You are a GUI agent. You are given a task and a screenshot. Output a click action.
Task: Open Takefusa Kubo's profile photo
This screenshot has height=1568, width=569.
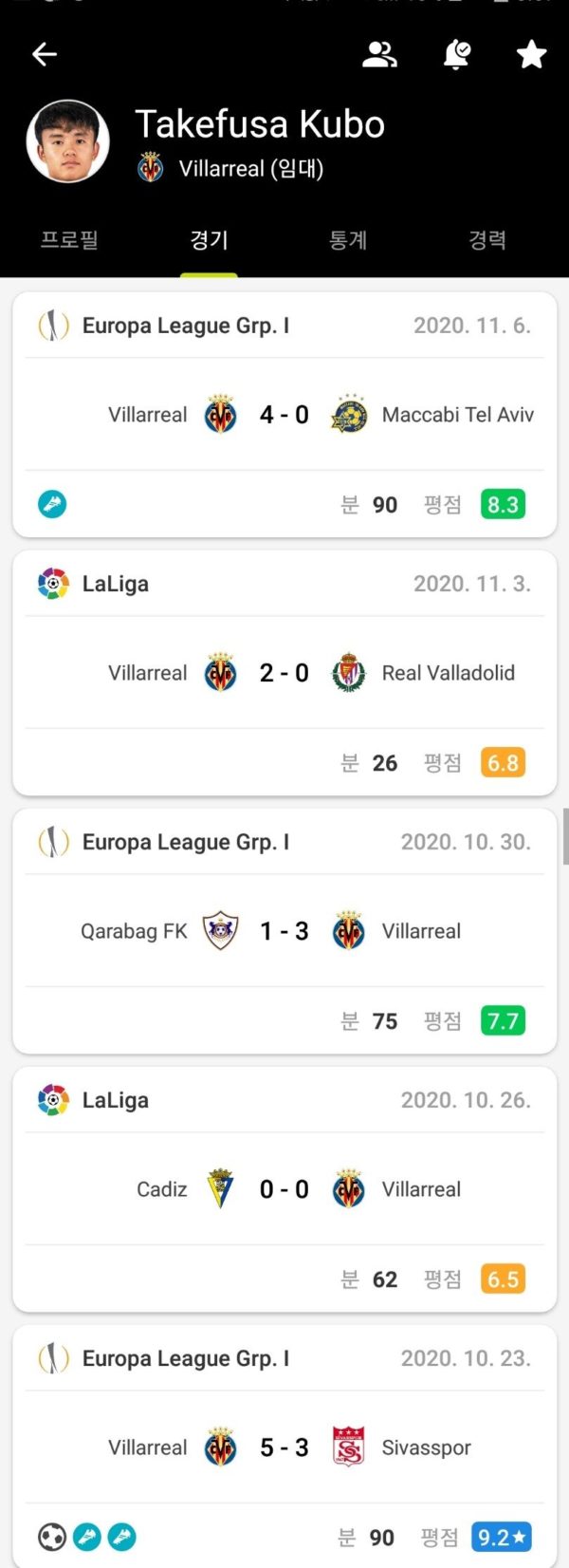(x=68, y=141)
